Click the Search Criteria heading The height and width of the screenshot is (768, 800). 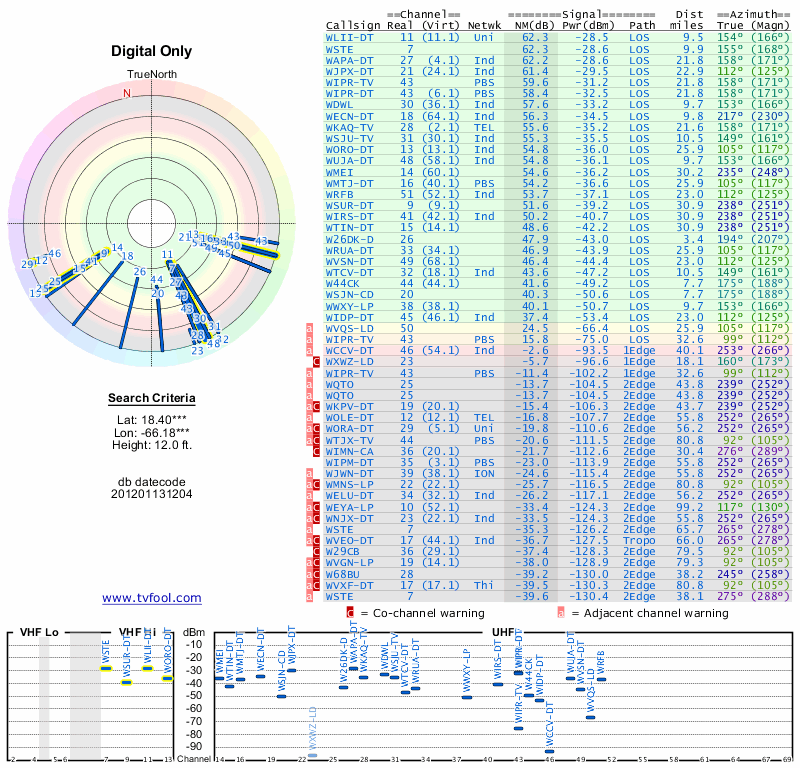pyautogui.click(x=152, y=398)
